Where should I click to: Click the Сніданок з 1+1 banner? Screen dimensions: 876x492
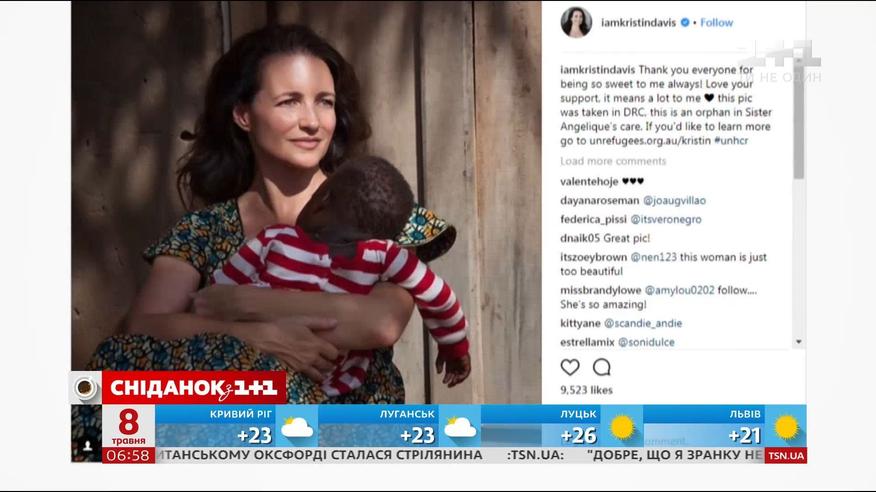(x=194, y=387)
